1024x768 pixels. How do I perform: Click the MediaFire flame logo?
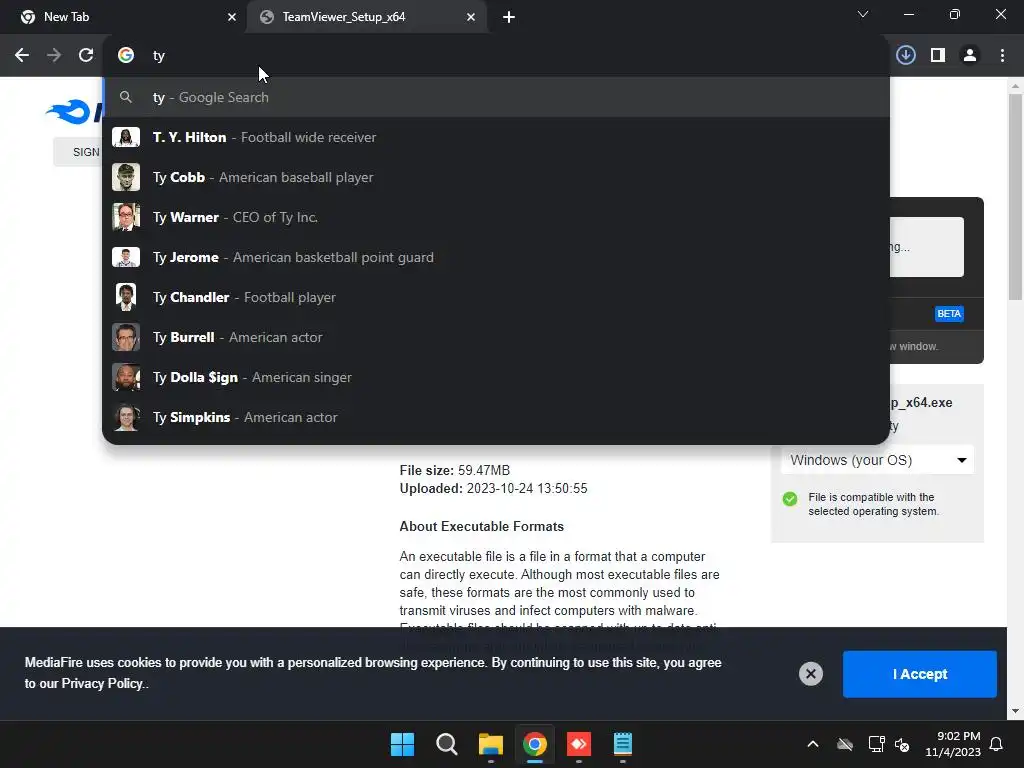(68, 112)
